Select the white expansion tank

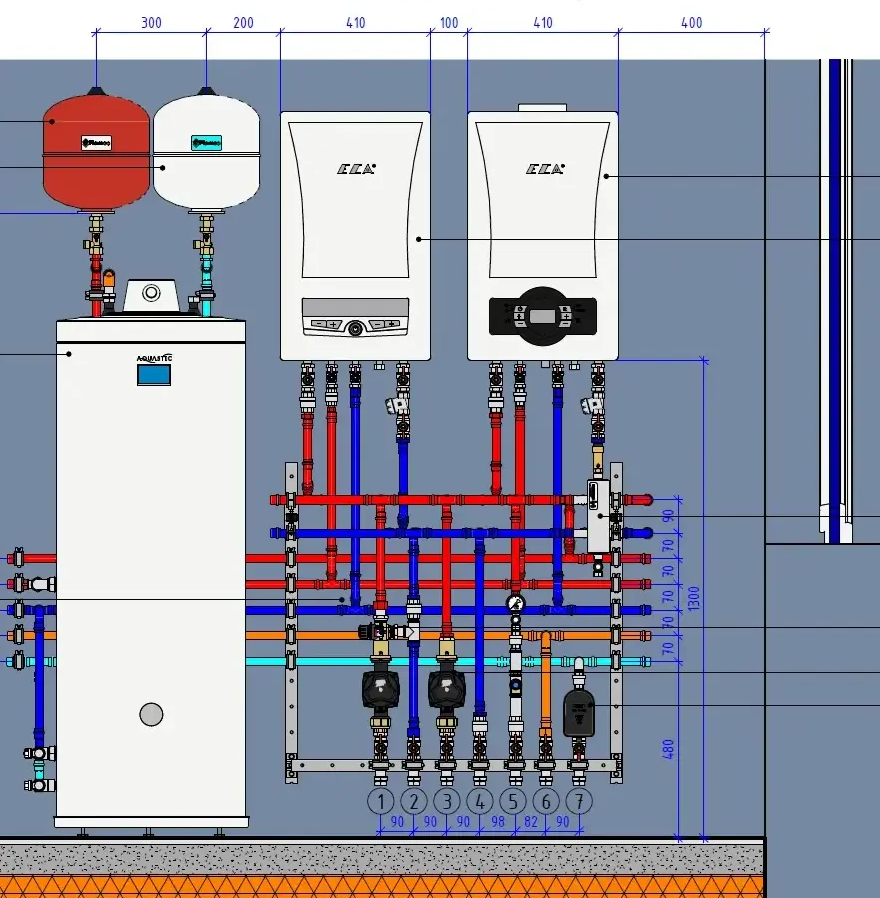coord(207,150)
